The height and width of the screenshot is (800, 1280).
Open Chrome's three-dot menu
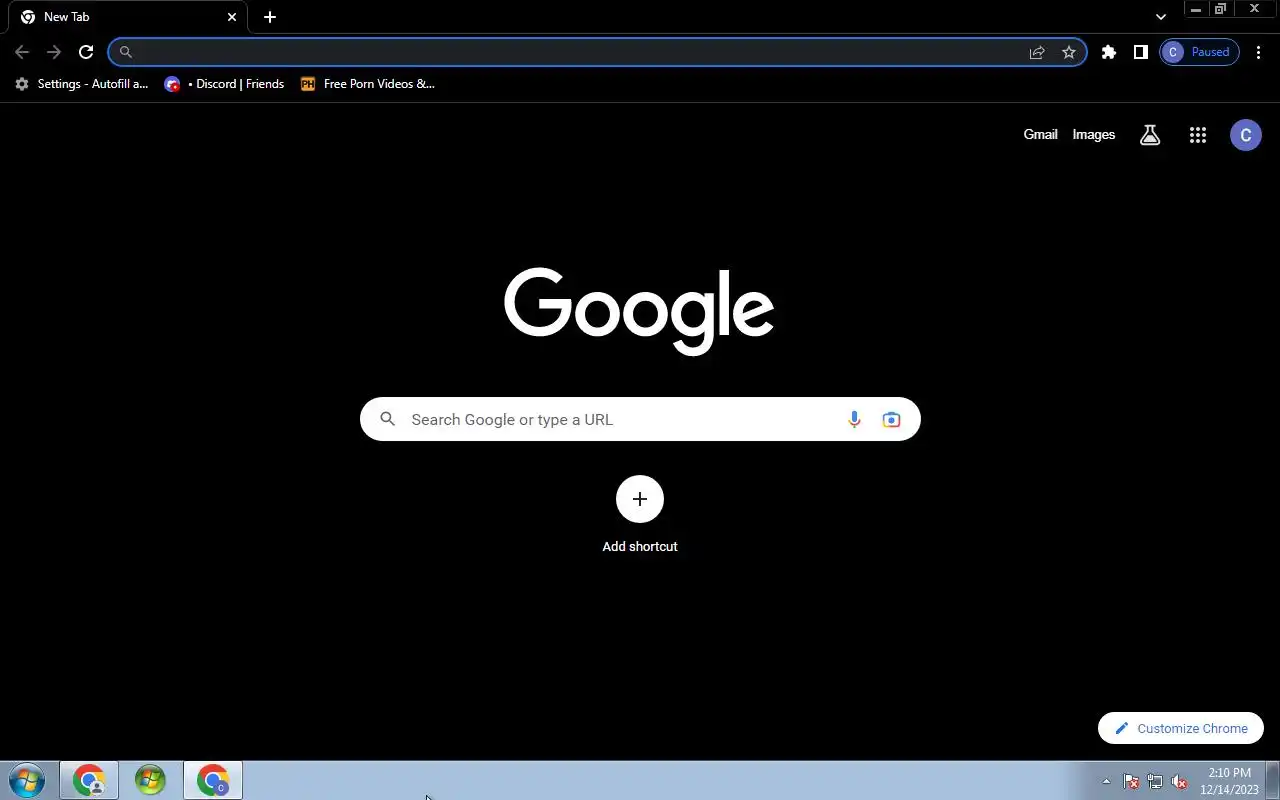1258,52
